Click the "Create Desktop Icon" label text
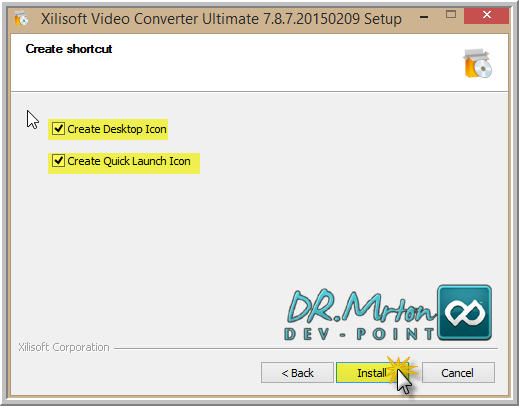Image resolution: width=519 pixels, height=406 pixels. (x=117, y=129)
